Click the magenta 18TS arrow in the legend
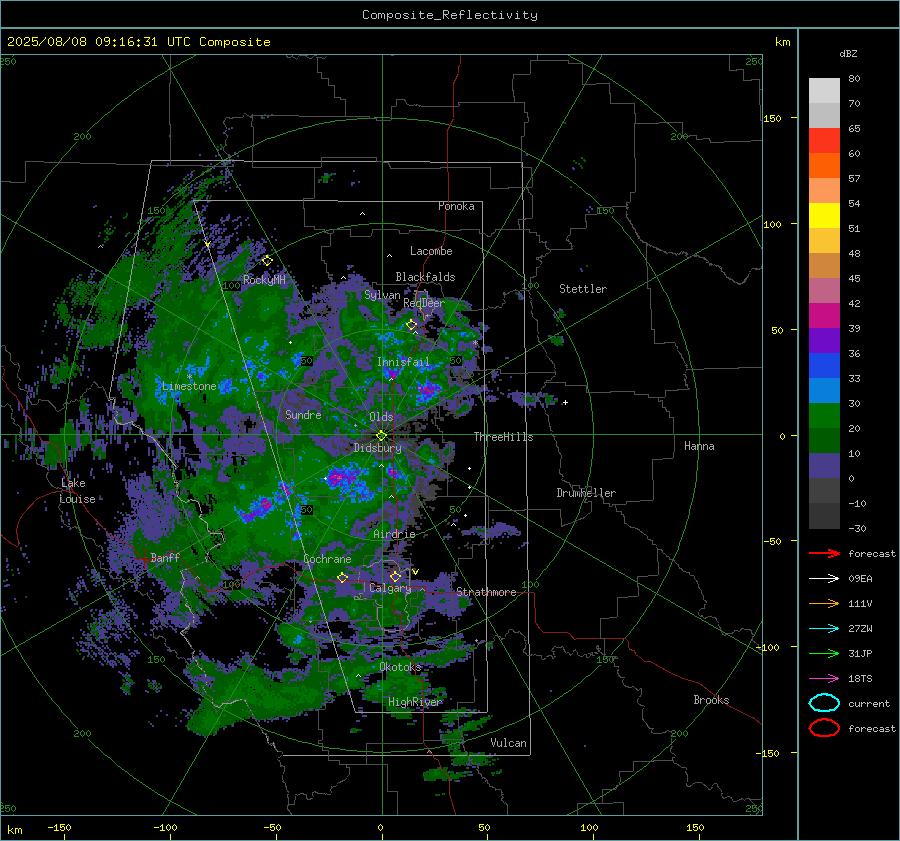Viewport: 900px width, 841px height. 824,679
